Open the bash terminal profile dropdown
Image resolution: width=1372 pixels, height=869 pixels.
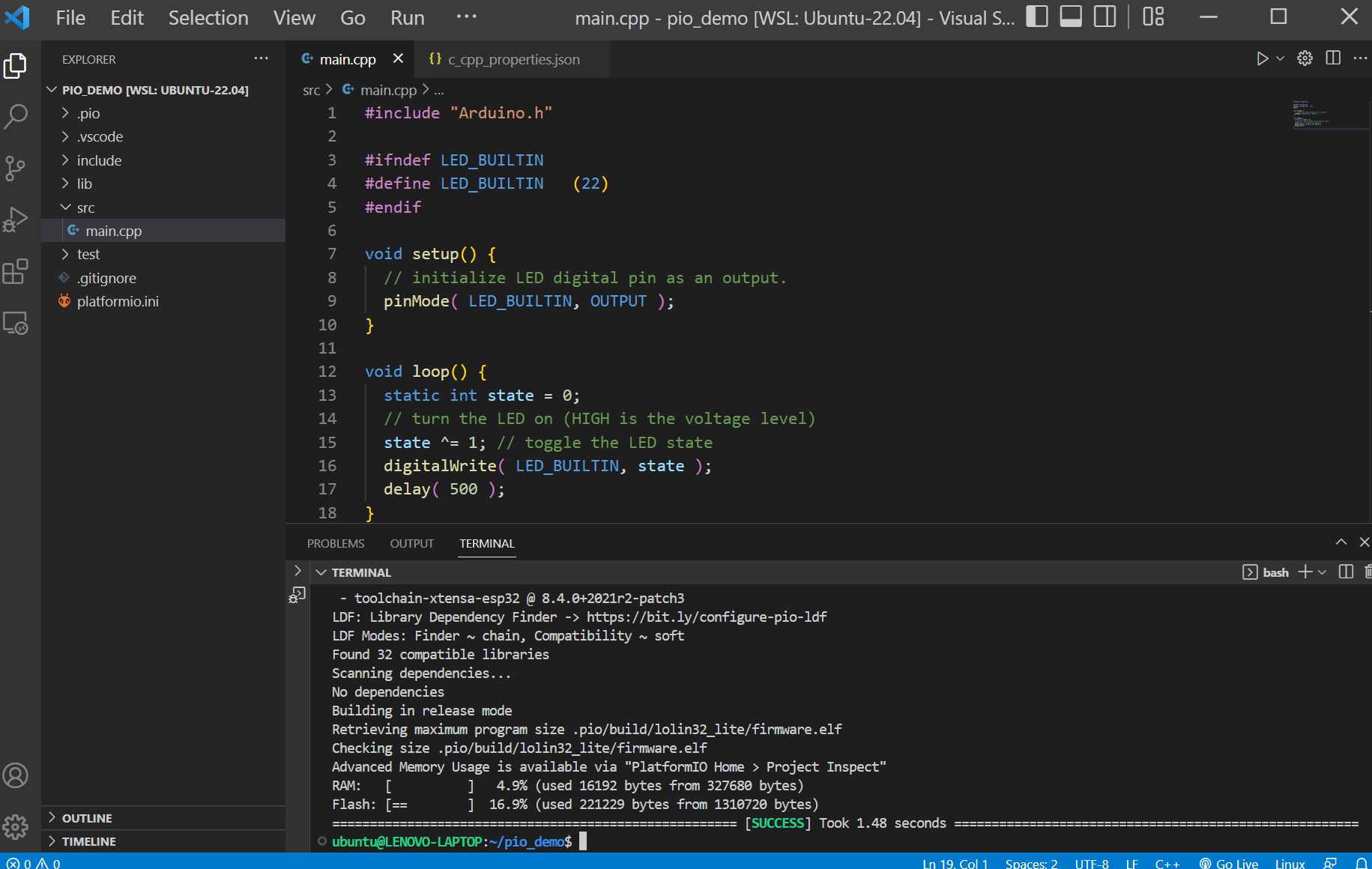tap(1322, 572)
